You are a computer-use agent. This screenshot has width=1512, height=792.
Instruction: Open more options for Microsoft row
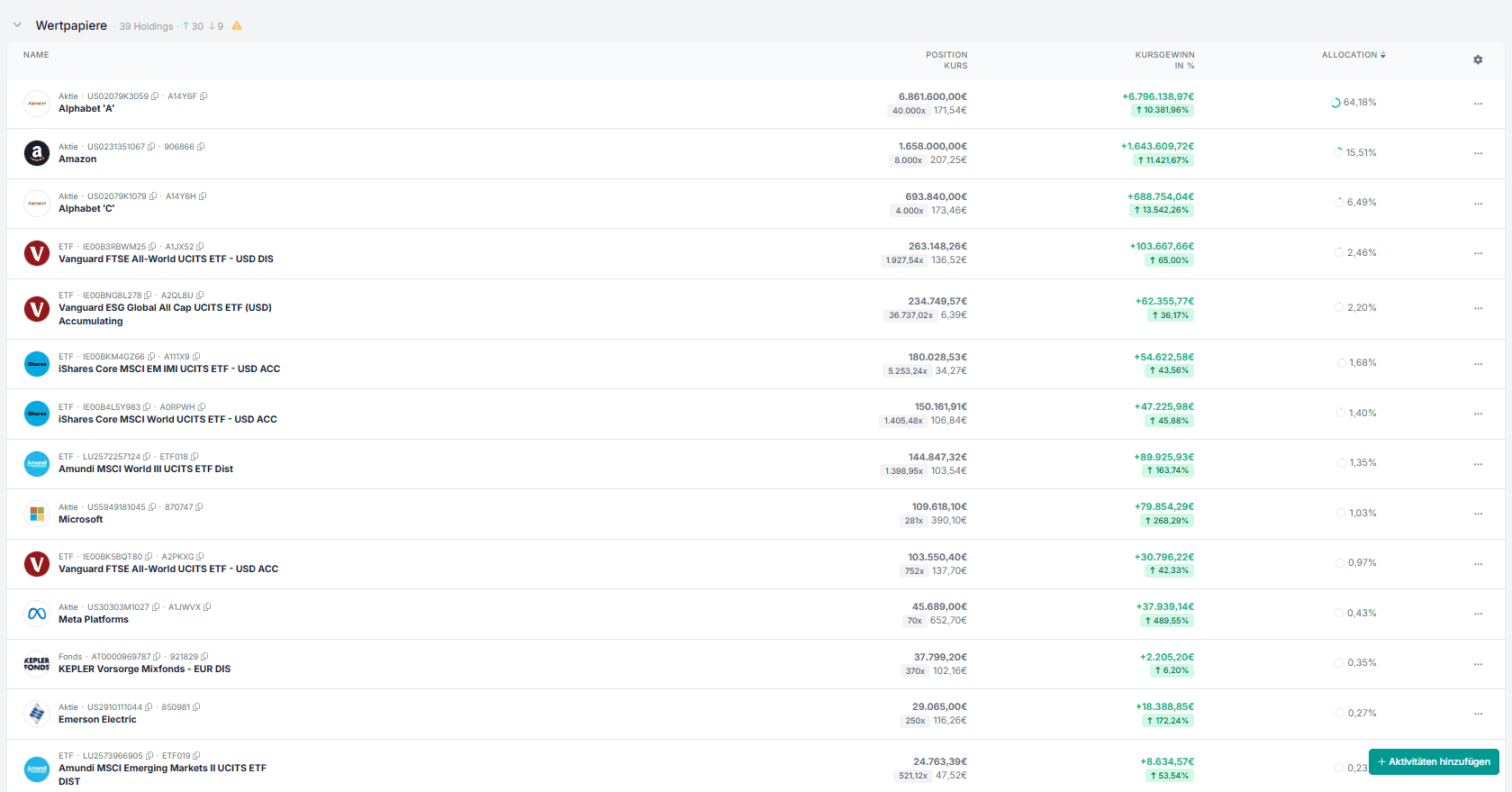pos(1478,514)
